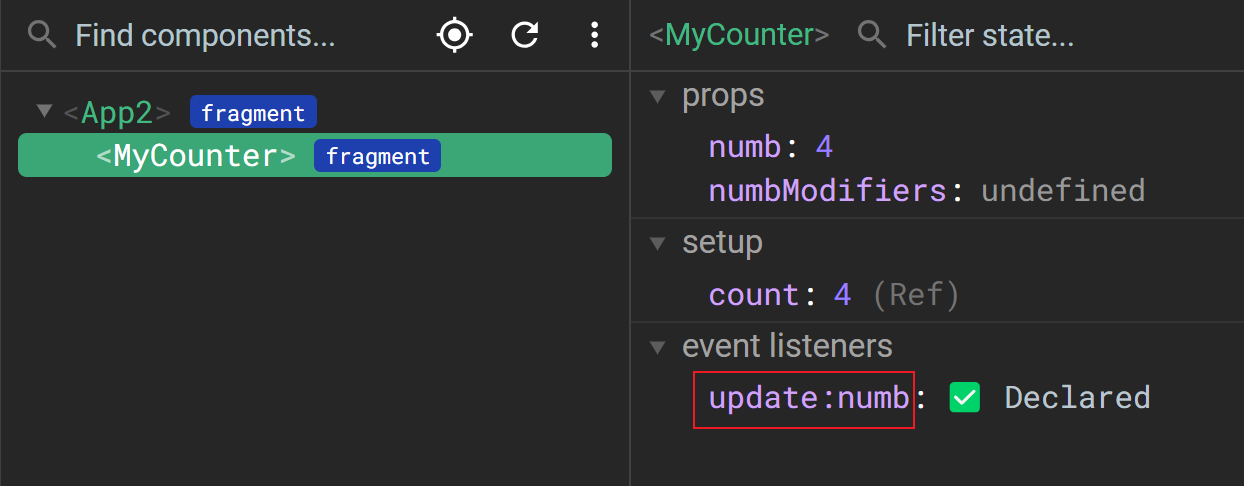Select the App2 component in tree
This screenshot has width=1244, height=486.
pos(117,112)
